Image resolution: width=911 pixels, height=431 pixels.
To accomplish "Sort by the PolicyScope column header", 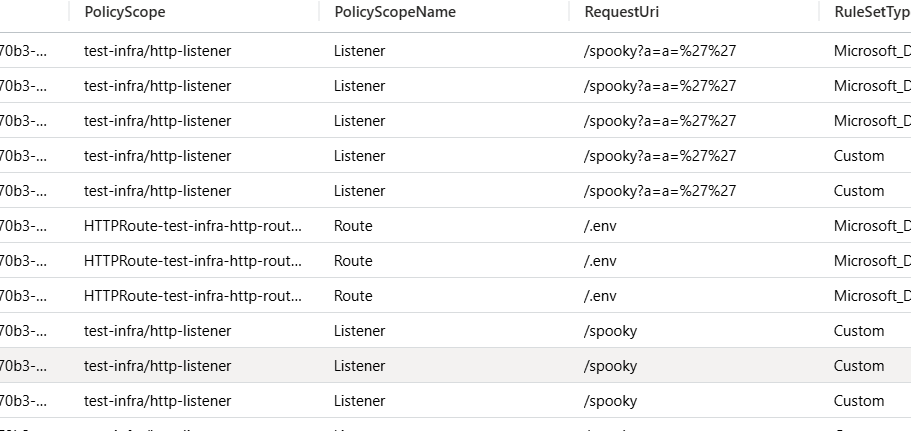I will tap(124, 12).
